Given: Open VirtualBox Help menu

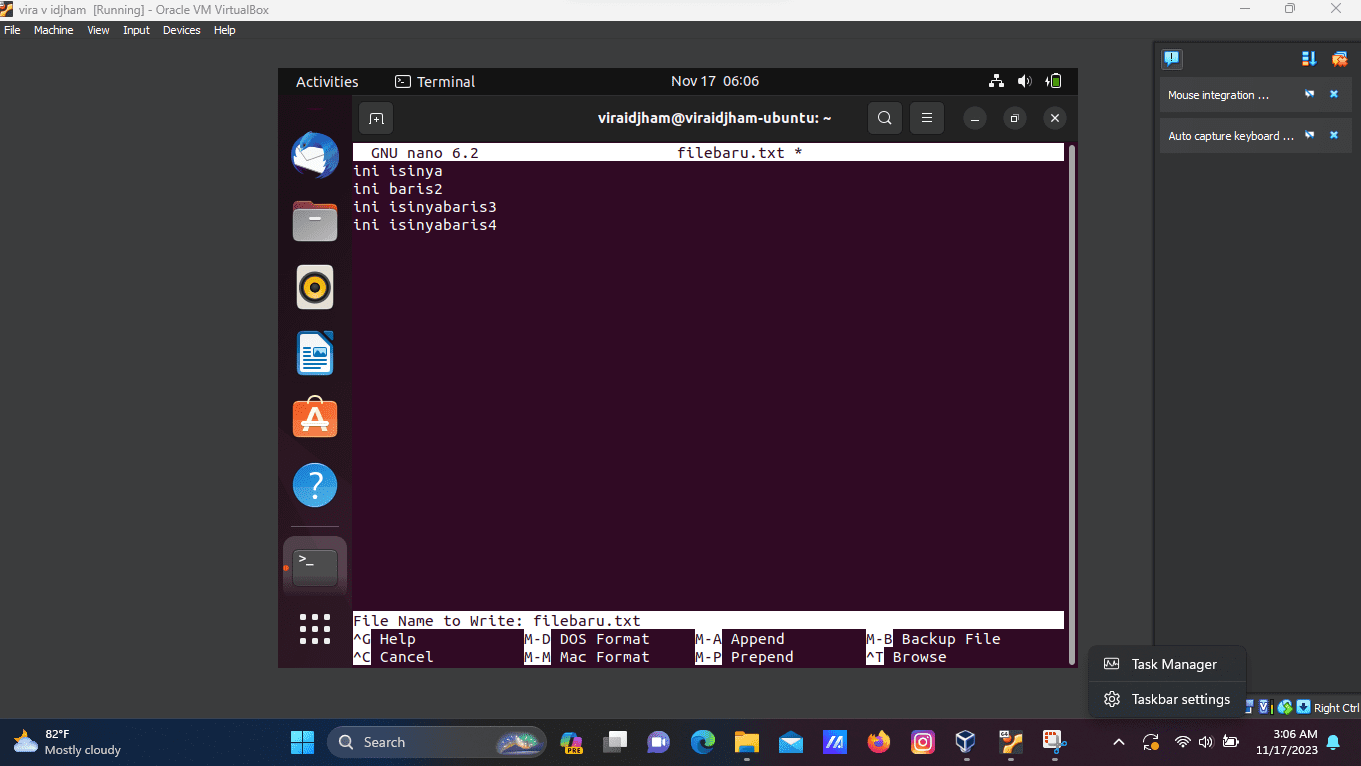Looking at the screenshot, I should 224,30.
